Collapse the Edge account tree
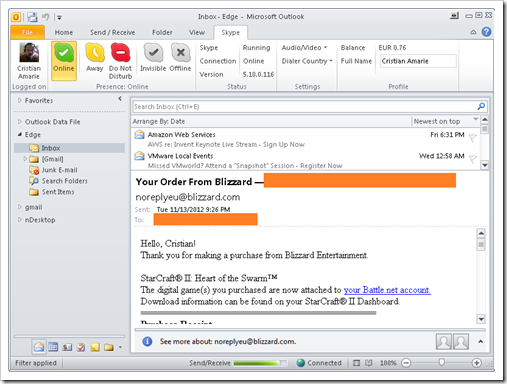507x384 pixels. 20,135
